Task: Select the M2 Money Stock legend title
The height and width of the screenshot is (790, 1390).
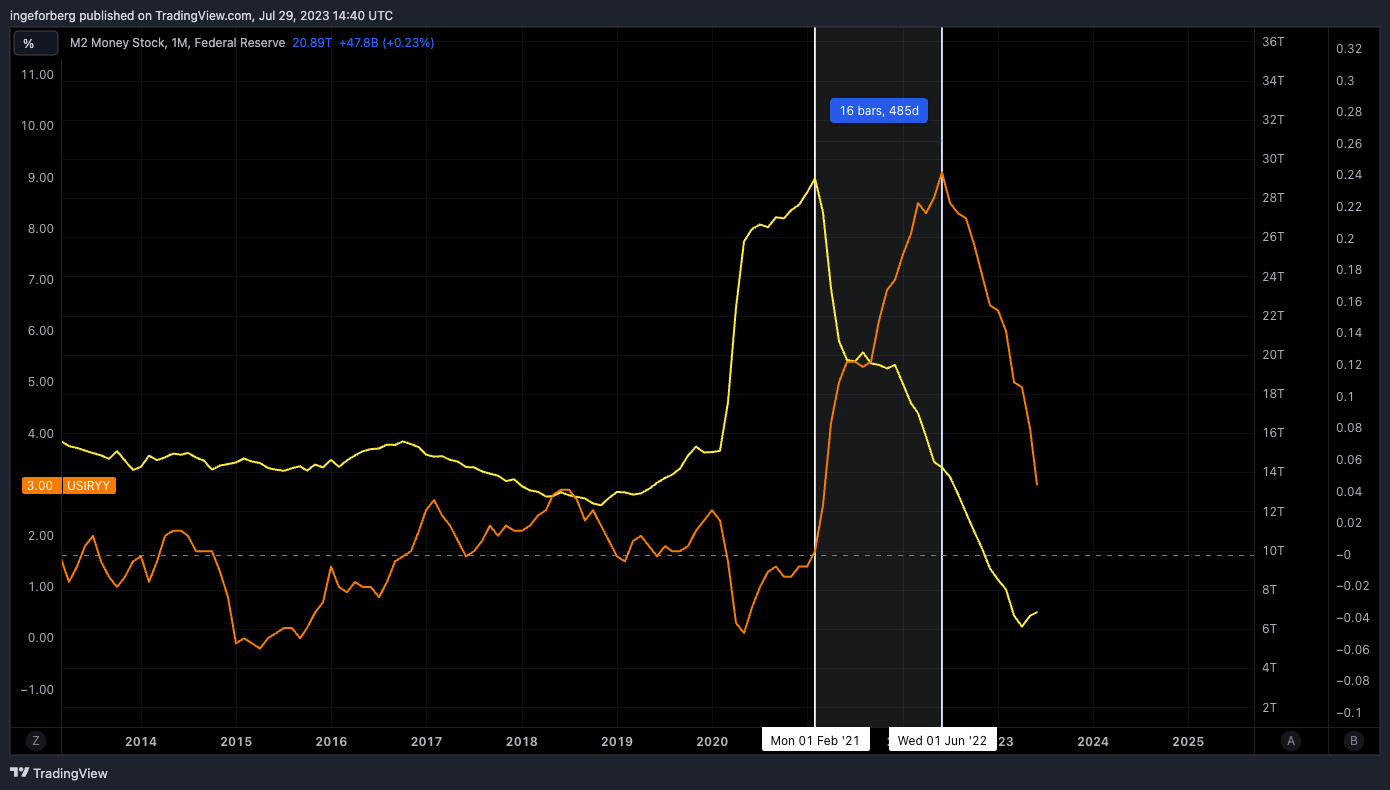Action: [177, 43]
